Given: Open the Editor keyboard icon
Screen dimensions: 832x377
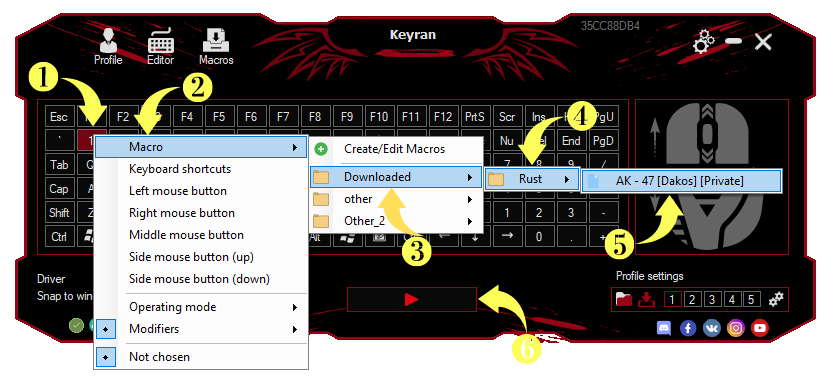Looking at the screenshot, I should pos(160,47).
